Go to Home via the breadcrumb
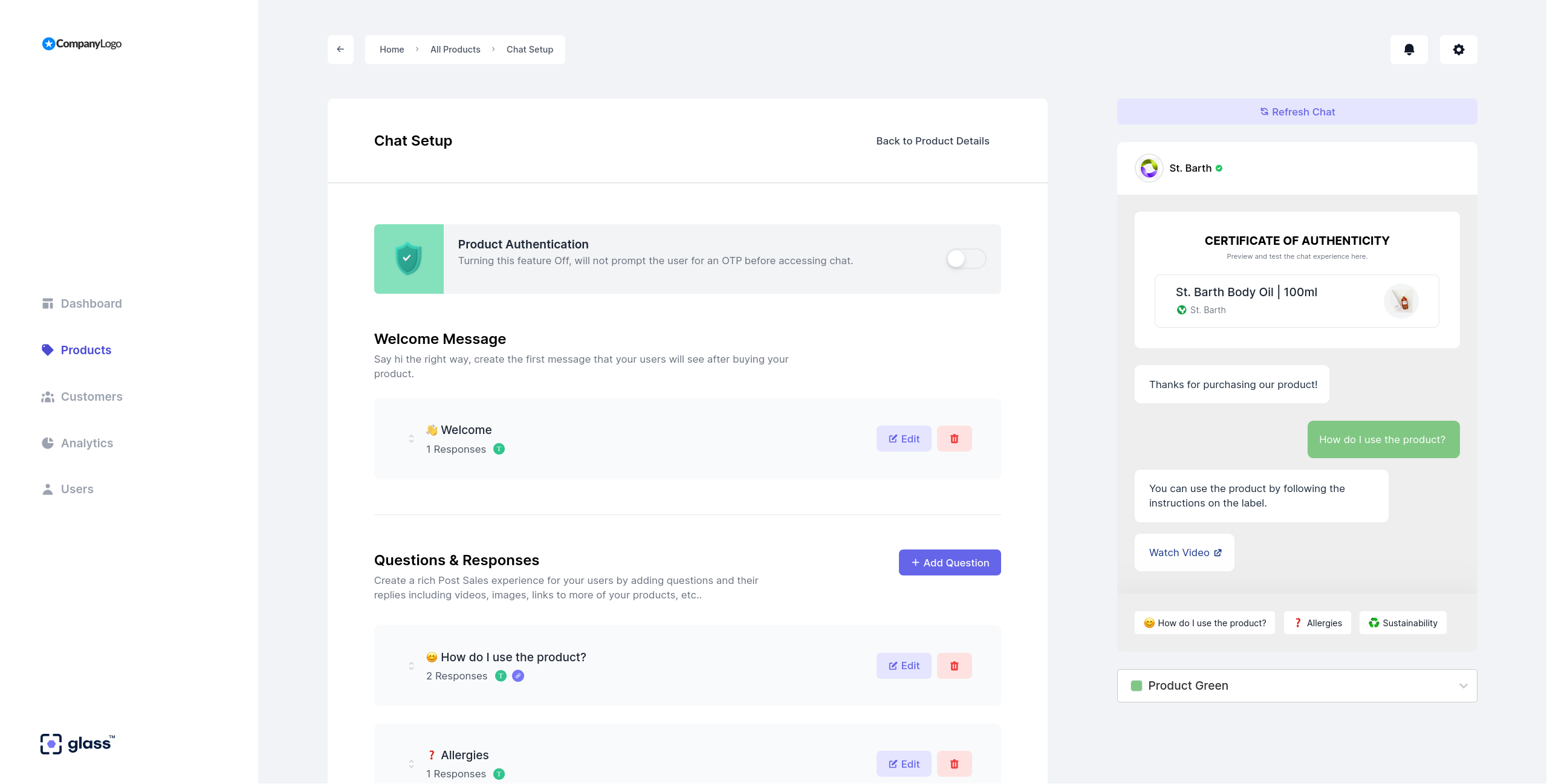1547x784 pixels. tap(392, 49)
